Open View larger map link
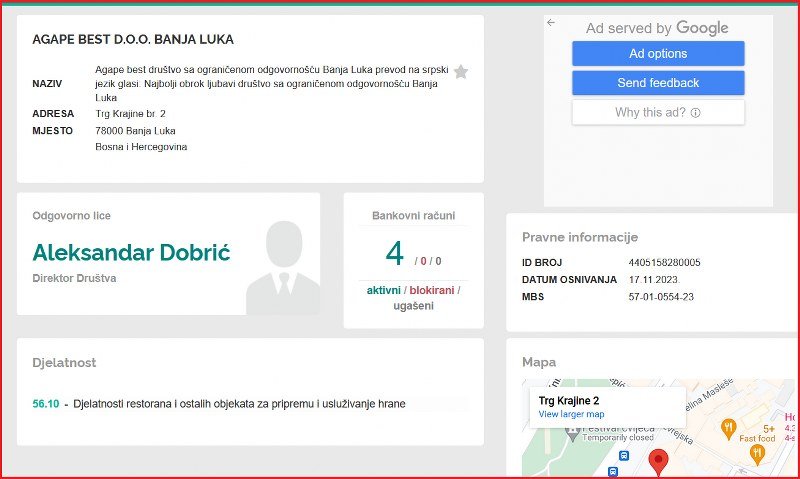Image resolution: width=800 pixels, height=479 pixels. (571, 414)
